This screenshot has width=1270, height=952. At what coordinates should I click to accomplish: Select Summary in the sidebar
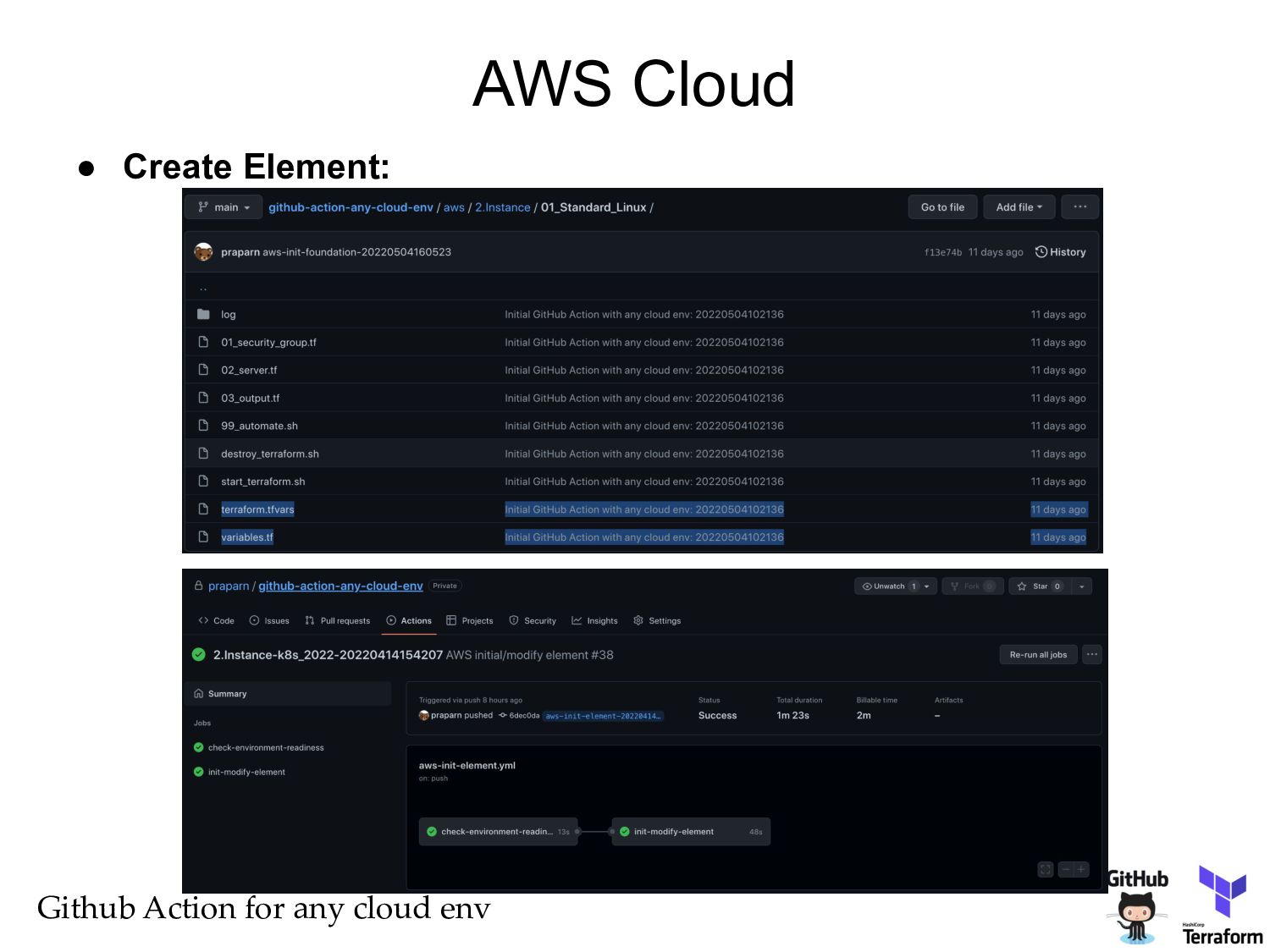pos(288,694)
